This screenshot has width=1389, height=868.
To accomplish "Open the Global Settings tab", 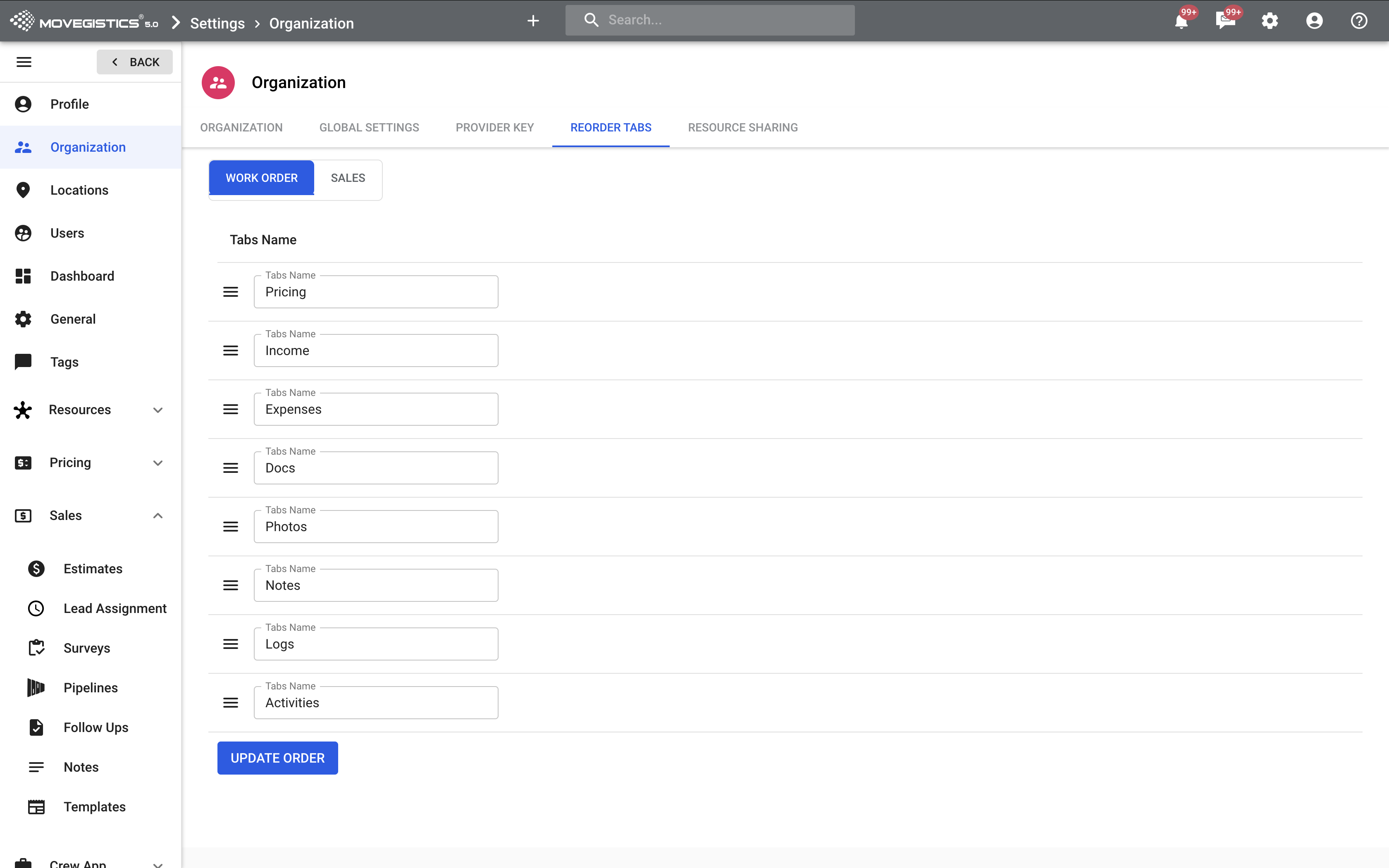I will [369, 127].
